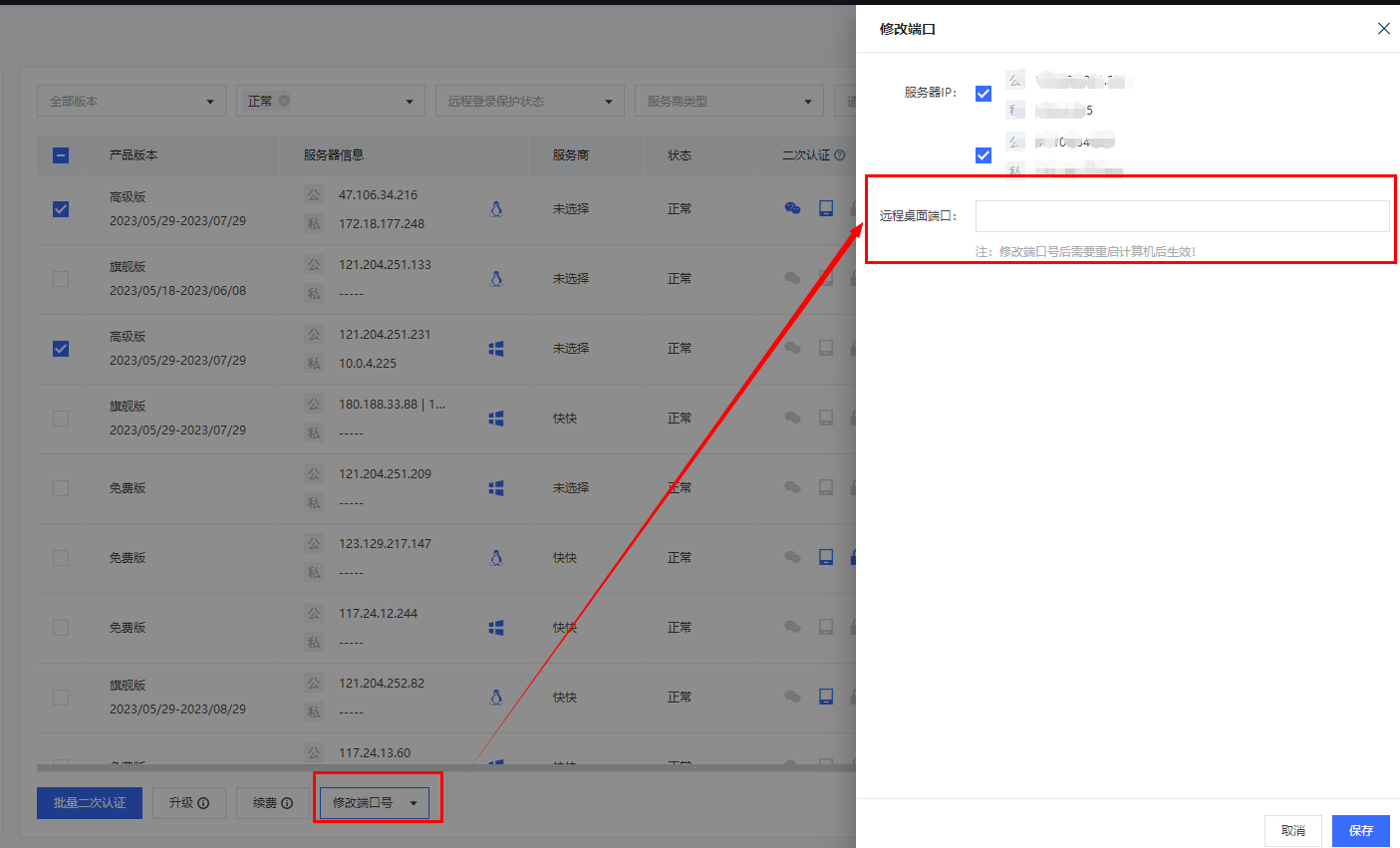This screenshot has width=1400, height=848.
Task: Click Linux penguin icon for 121.204.252.82
Action: point(496,698)
